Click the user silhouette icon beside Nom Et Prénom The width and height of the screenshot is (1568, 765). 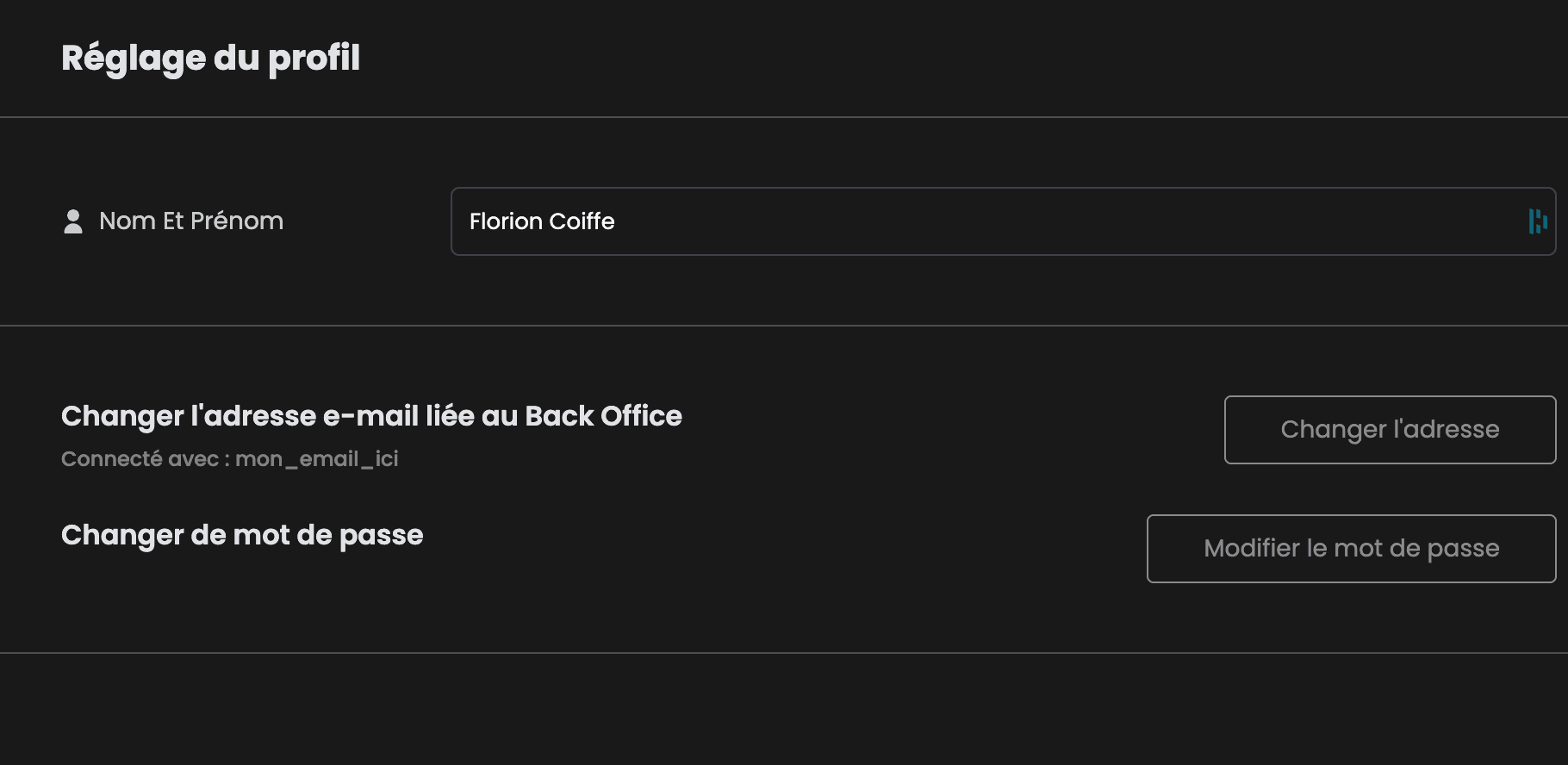coord(73,221)
